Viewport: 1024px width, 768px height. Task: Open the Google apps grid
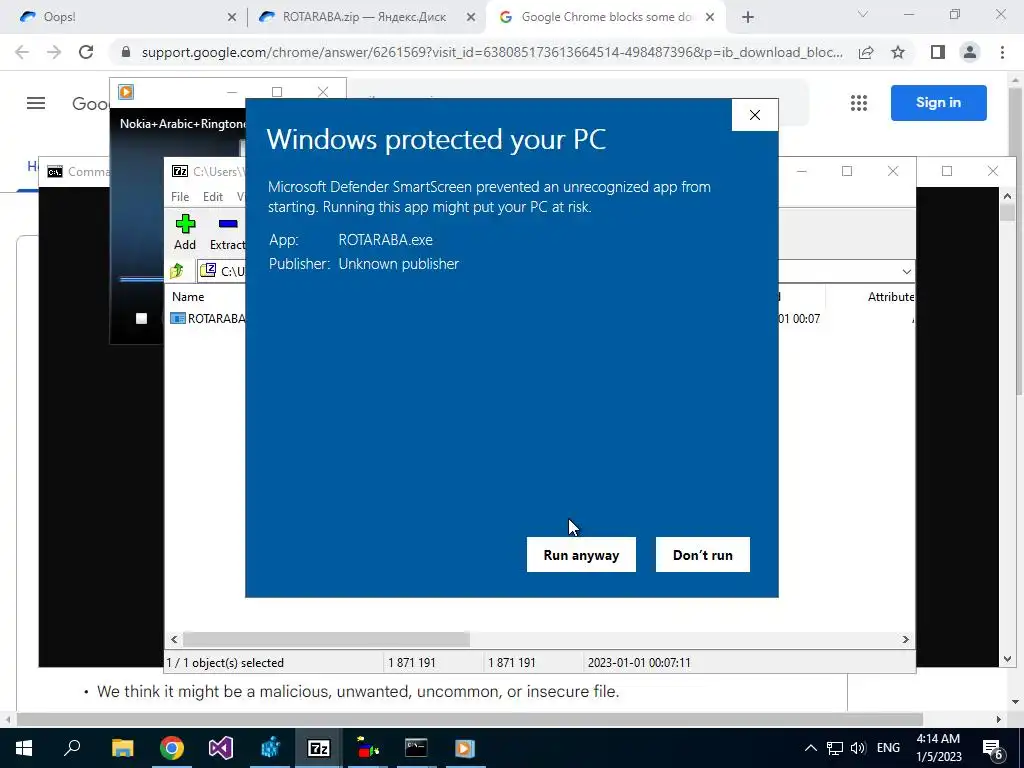click(x=859, y=103)
